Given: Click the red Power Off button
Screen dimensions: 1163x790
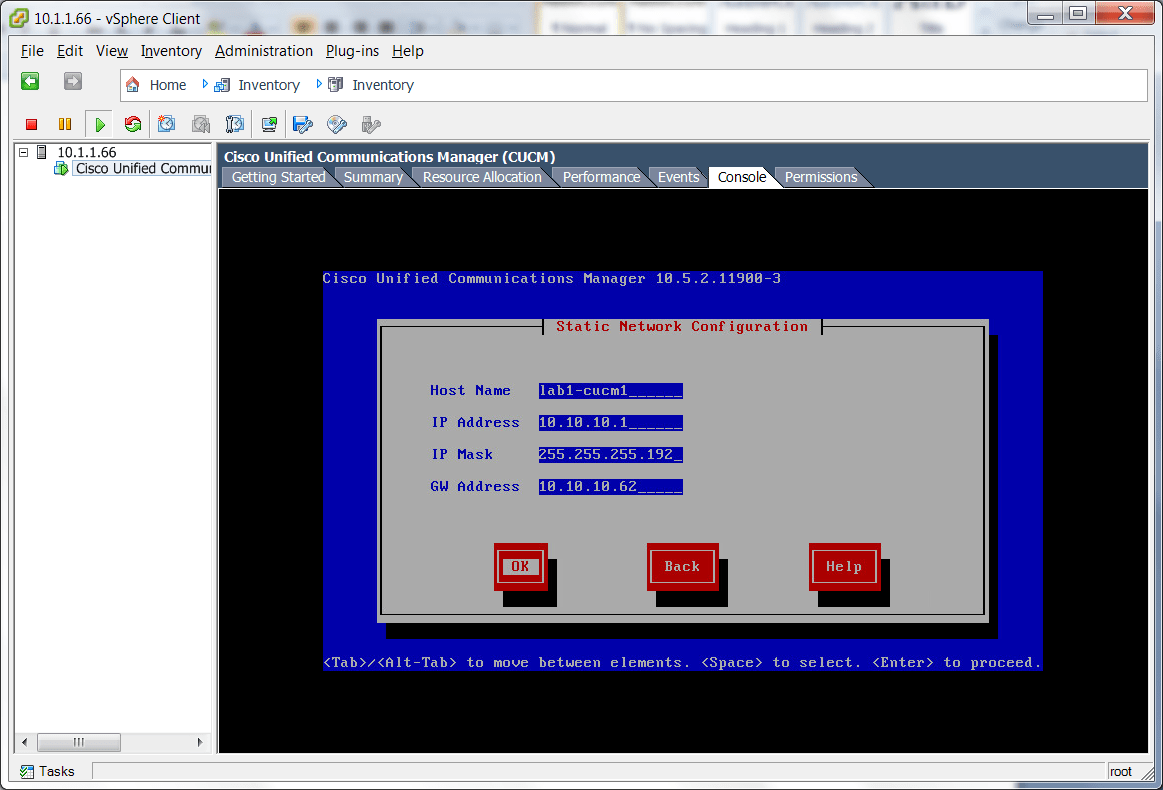Looking at the screenshot, I should coord(31,125).
